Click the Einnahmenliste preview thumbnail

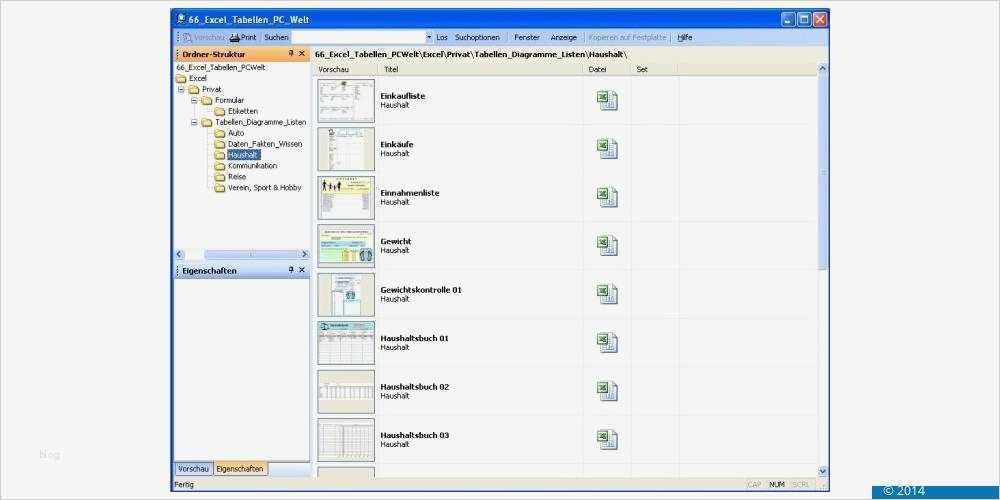pos(346,198)
